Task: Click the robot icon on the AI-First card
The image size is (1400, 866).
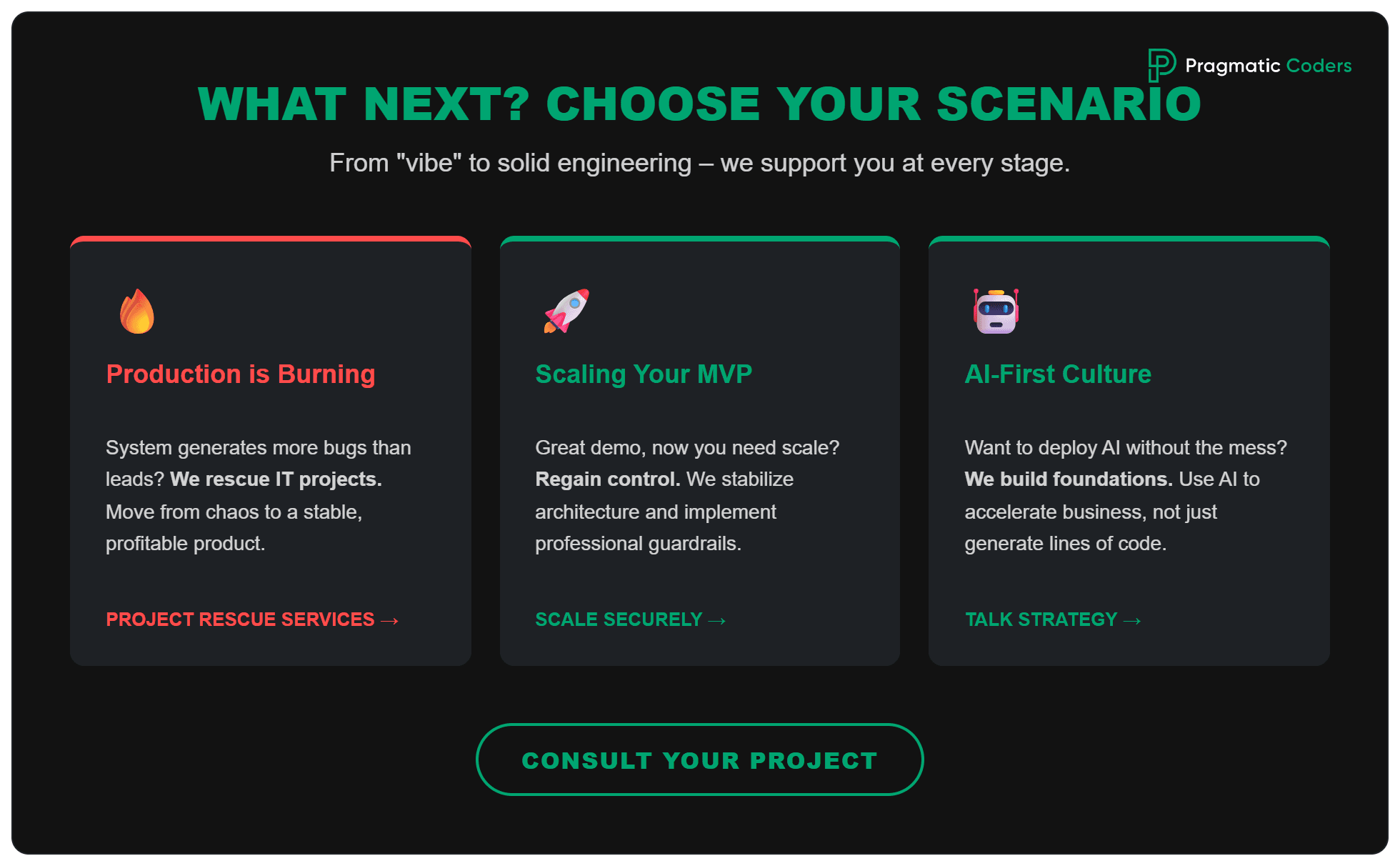Action: tap(996, 310)
